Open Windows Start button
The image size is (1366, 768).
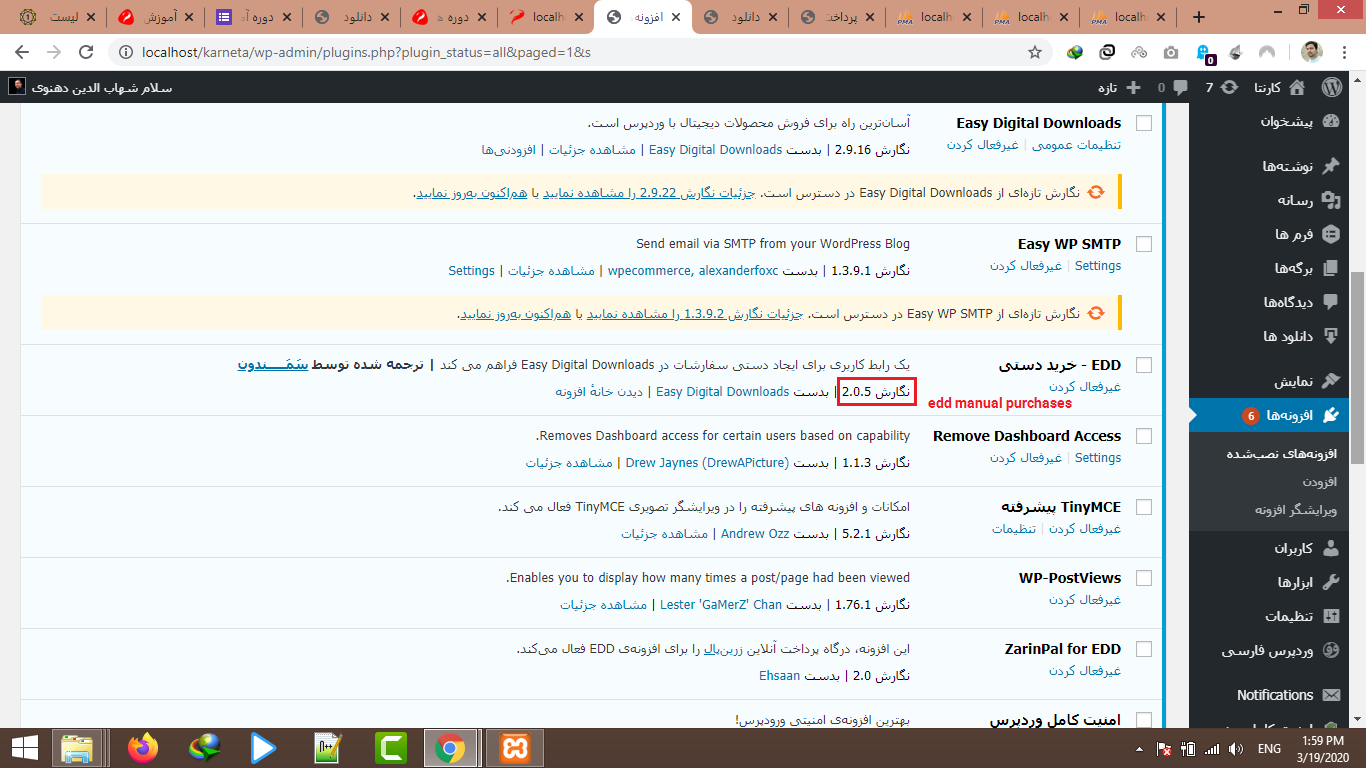[x=24, y=748]
